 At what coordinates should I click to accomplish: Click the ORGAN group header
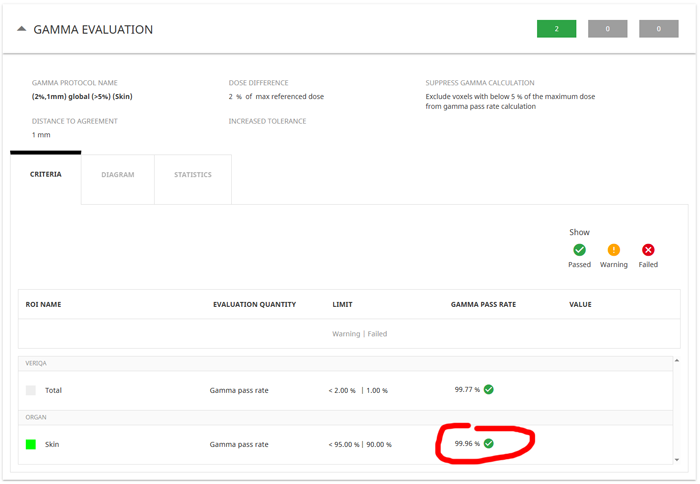(345, 417)
